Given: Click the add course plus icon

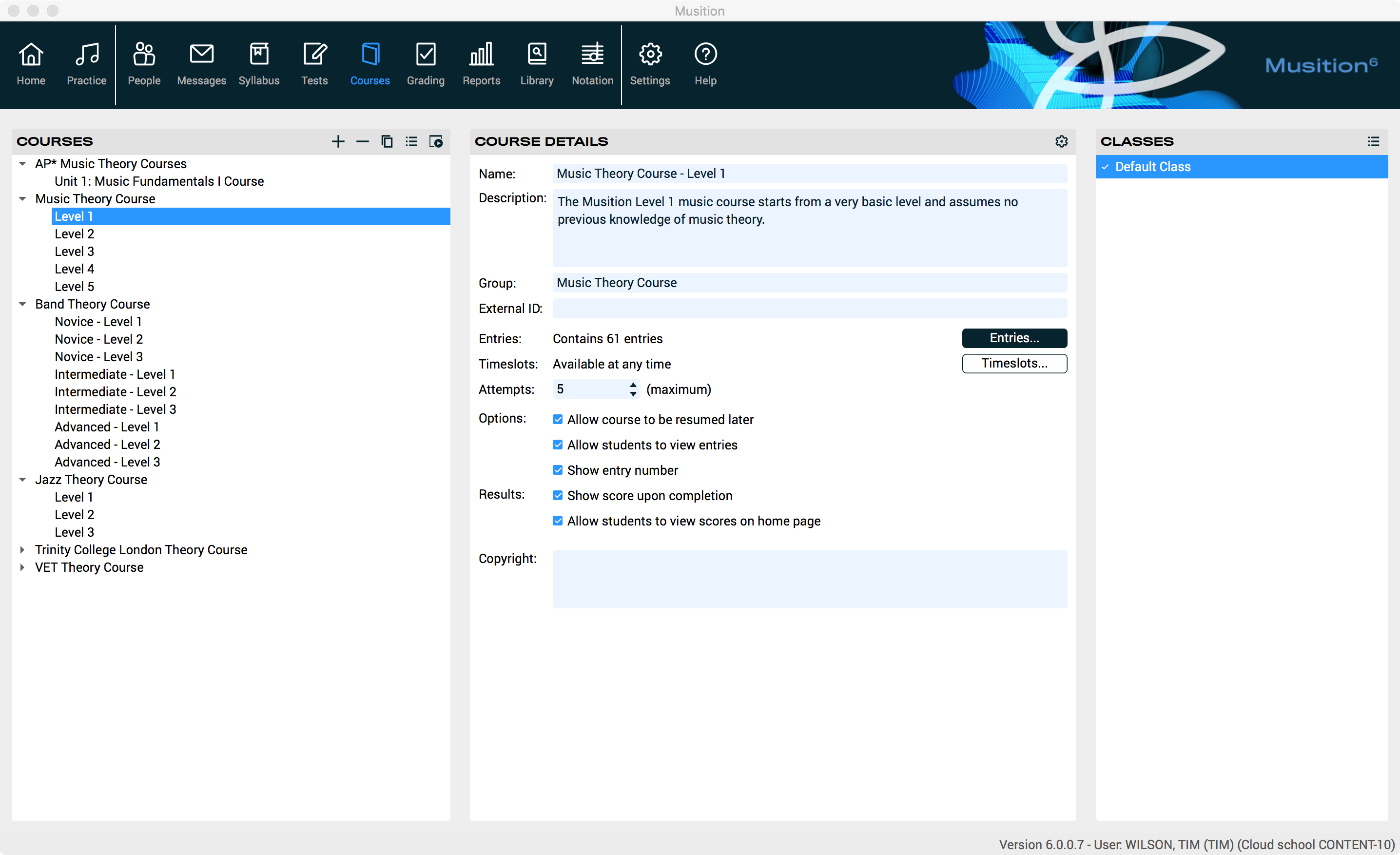Looking at the screenshot, I should [338, 141].
